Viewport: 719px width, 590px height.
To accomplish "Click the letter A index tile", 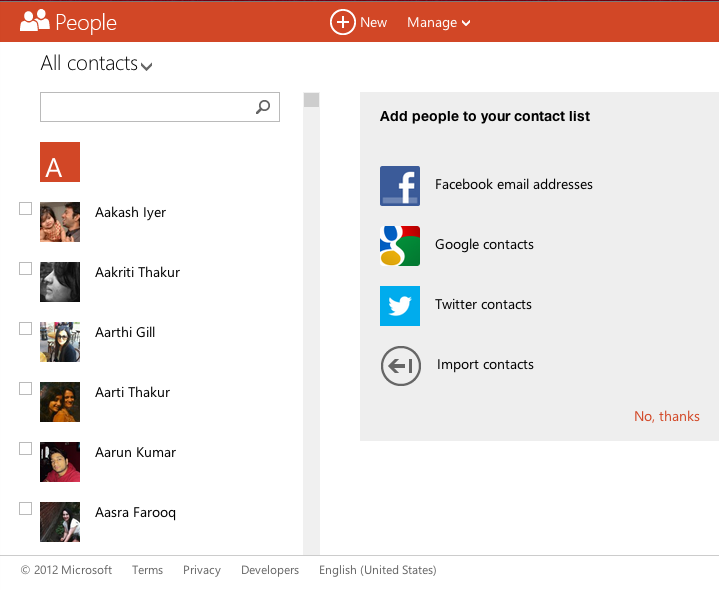I will [60, 162].
